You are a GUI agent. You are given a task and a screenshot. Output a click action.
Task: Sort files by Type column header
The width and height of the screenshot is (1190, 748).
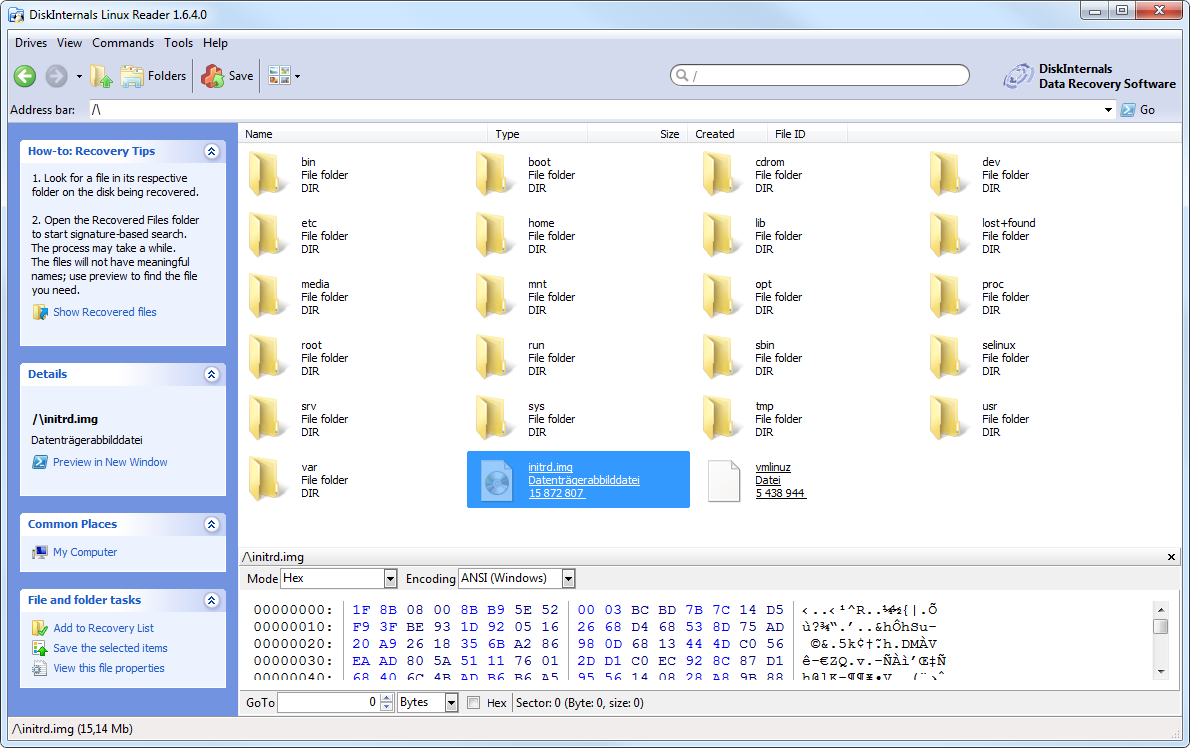538,134
